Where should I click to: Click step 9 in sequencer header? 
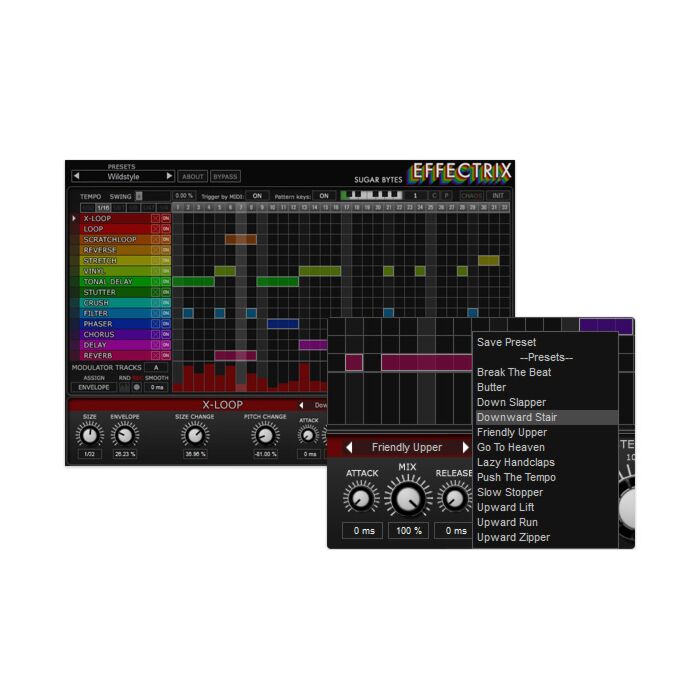tap(262, 208)
